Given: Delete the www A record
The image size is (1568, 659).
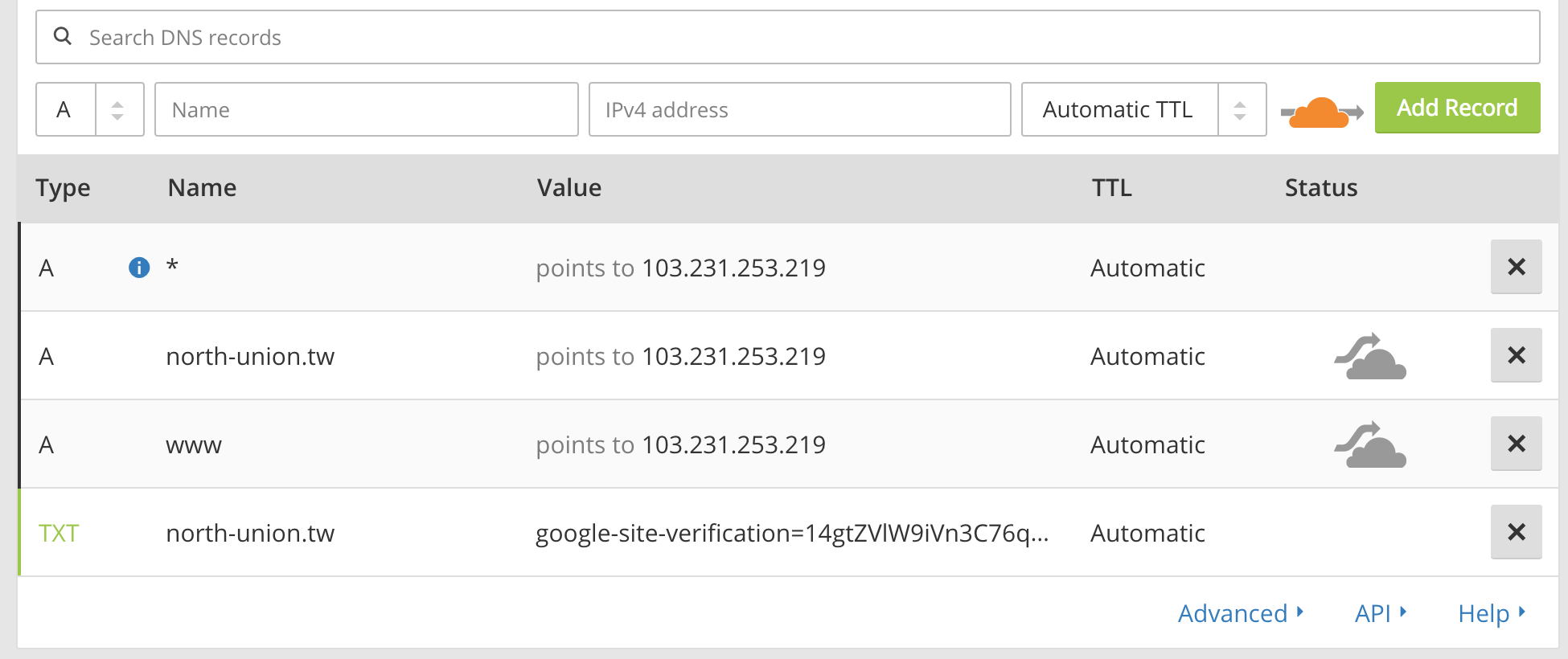Looking at the screenshot, I should (x=1516, y=444).
